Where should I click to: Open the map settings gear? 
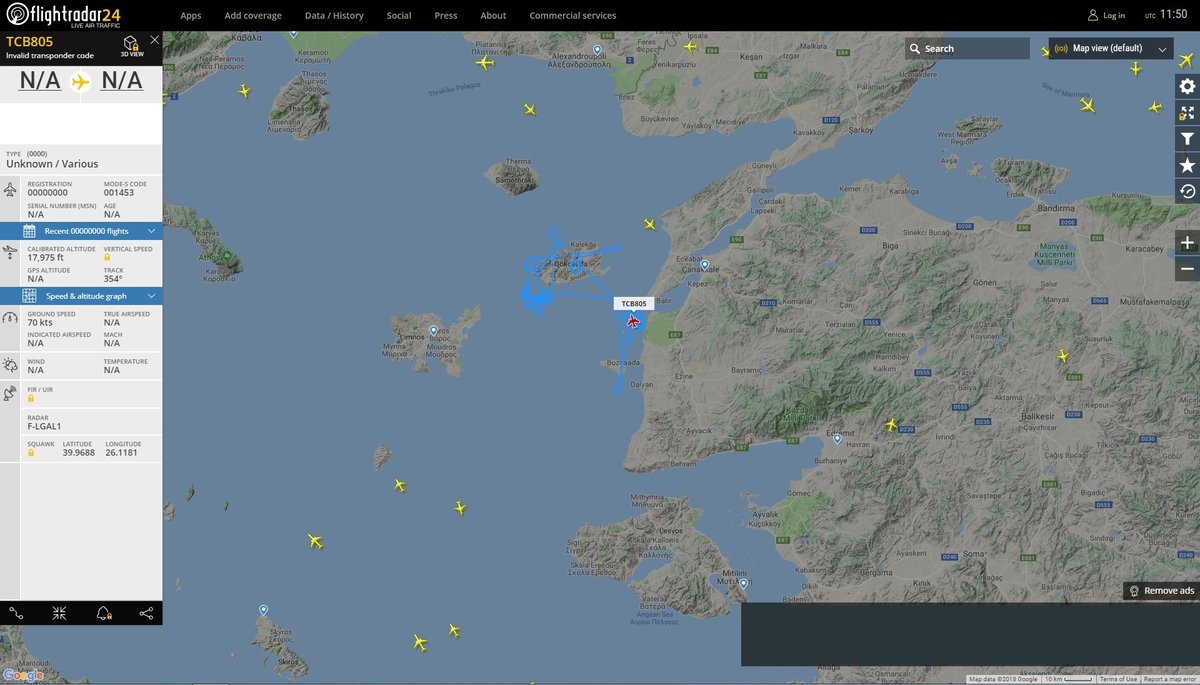[x=1187, y=87]
